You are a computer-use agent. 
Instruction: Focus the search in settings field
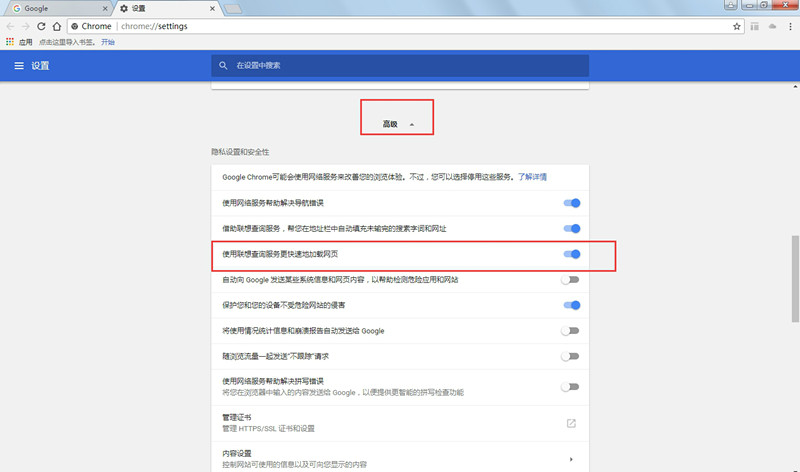pos(400,65)
